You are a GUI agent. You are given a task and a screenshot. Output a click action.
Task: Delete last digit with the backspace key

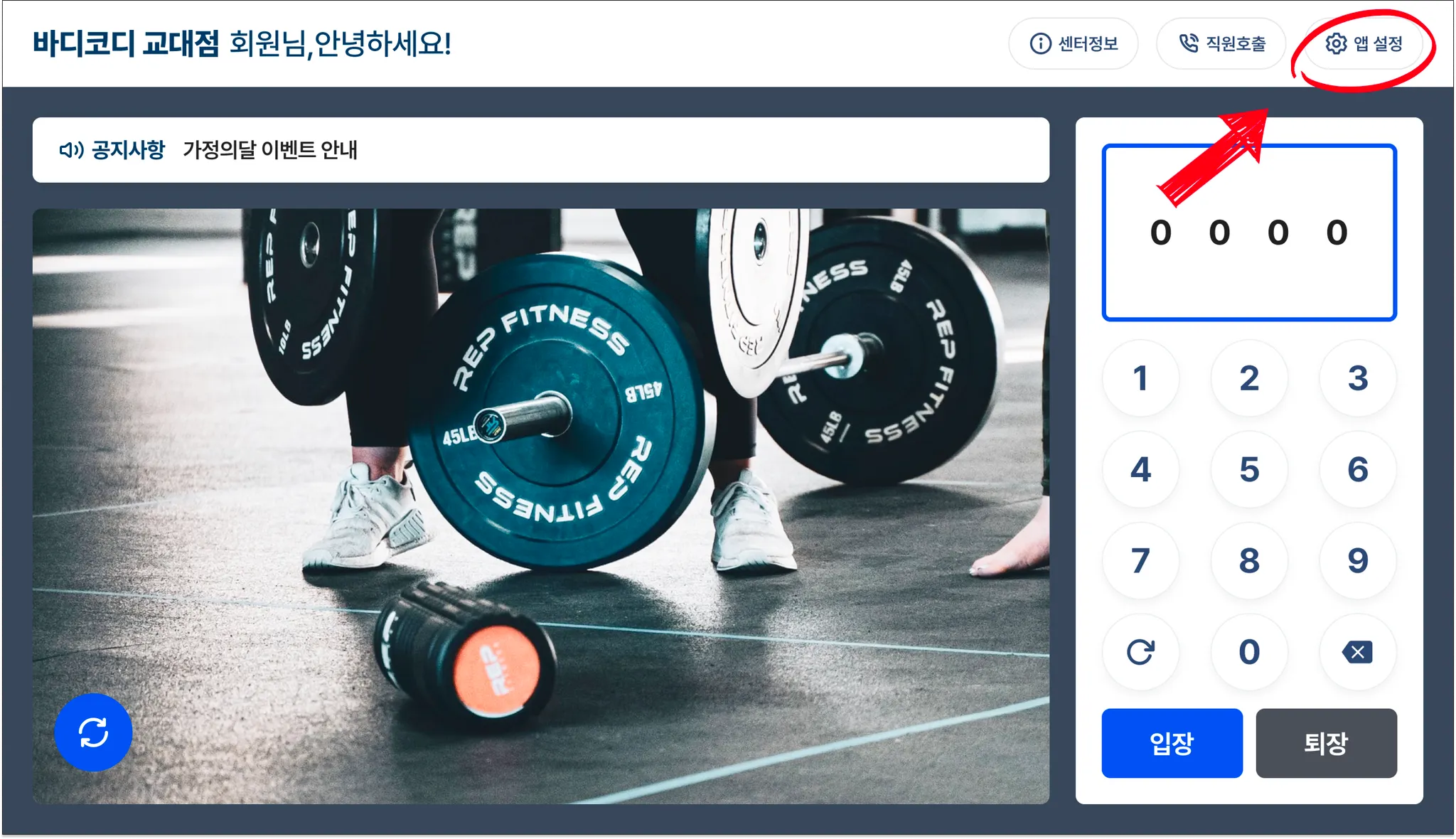[x=1357, y=652]
